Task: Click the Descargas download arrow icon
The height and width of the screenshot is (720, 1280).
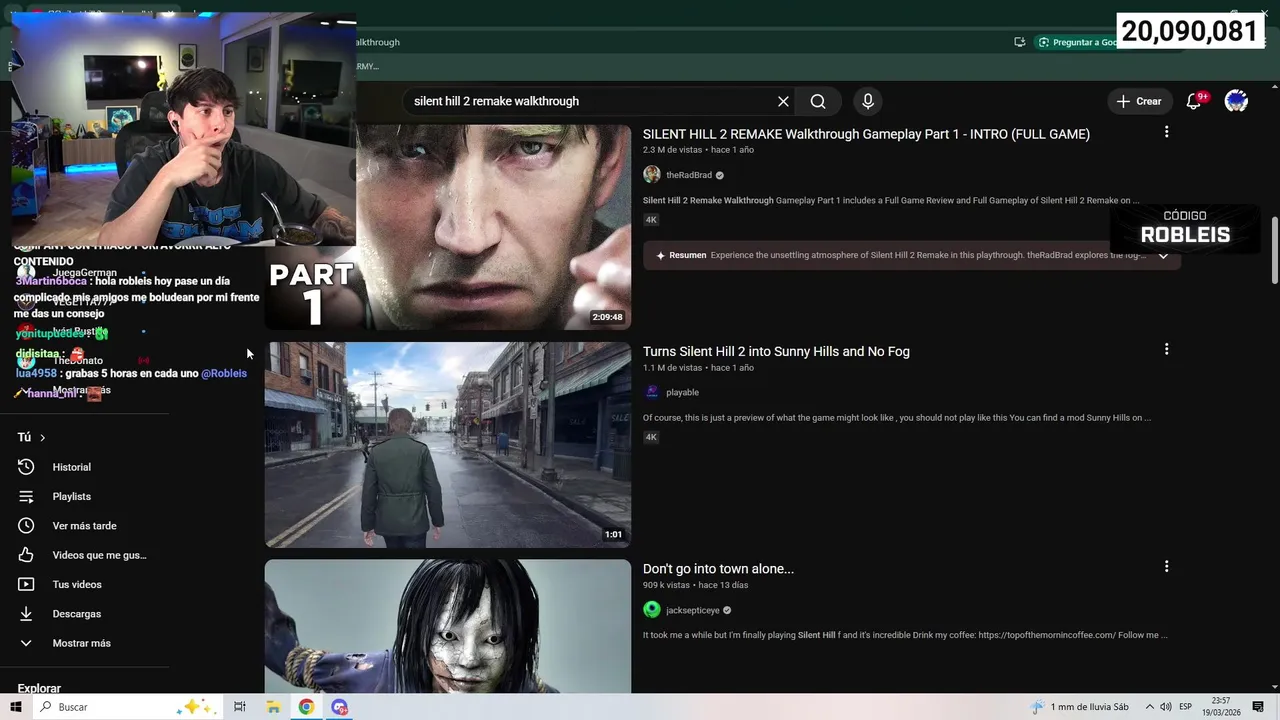Action: [26, 614]
